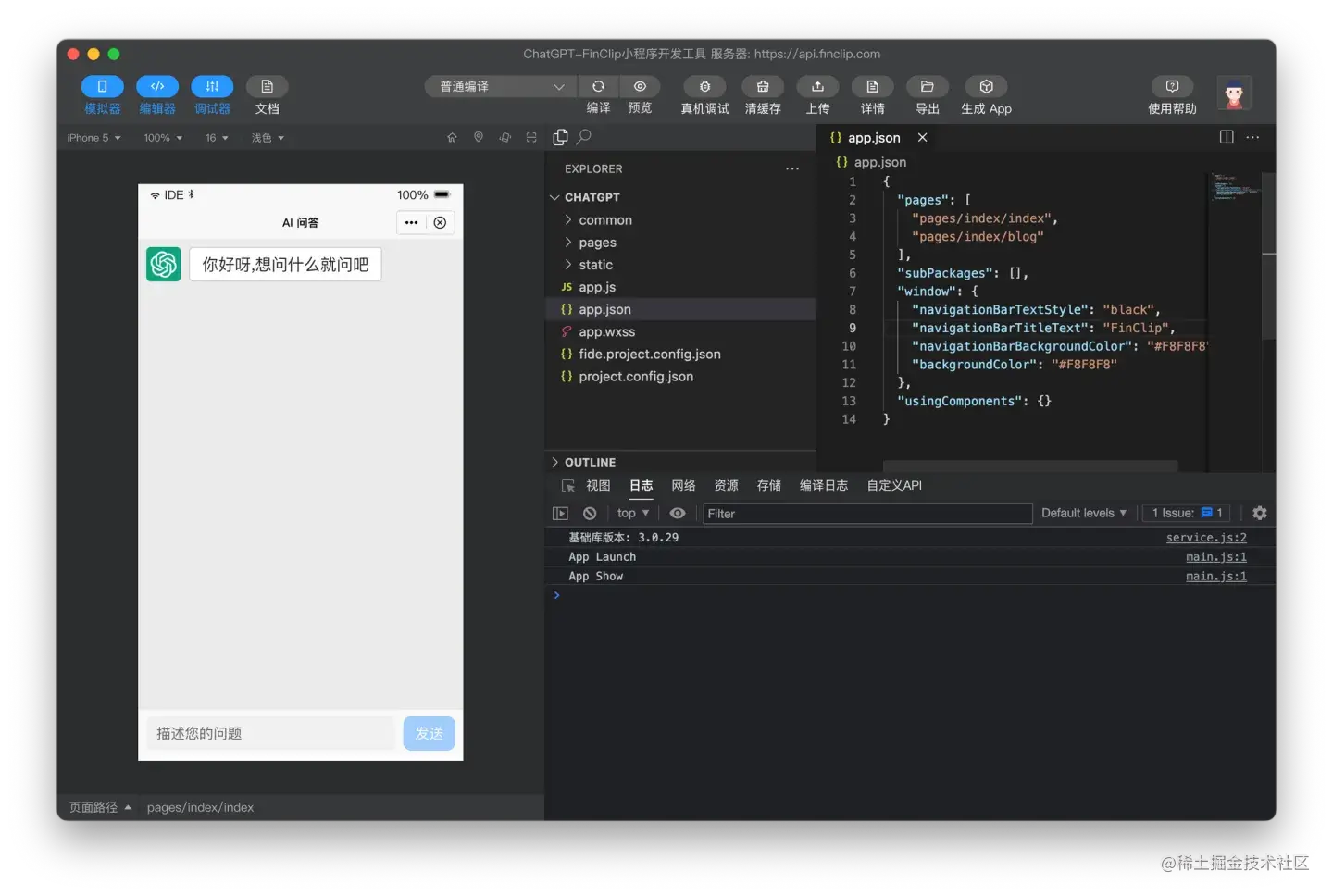The height and width of the screenshot is (896, 1333).
Task: Open the service.js:2 source link
Action: point(1206,538)
